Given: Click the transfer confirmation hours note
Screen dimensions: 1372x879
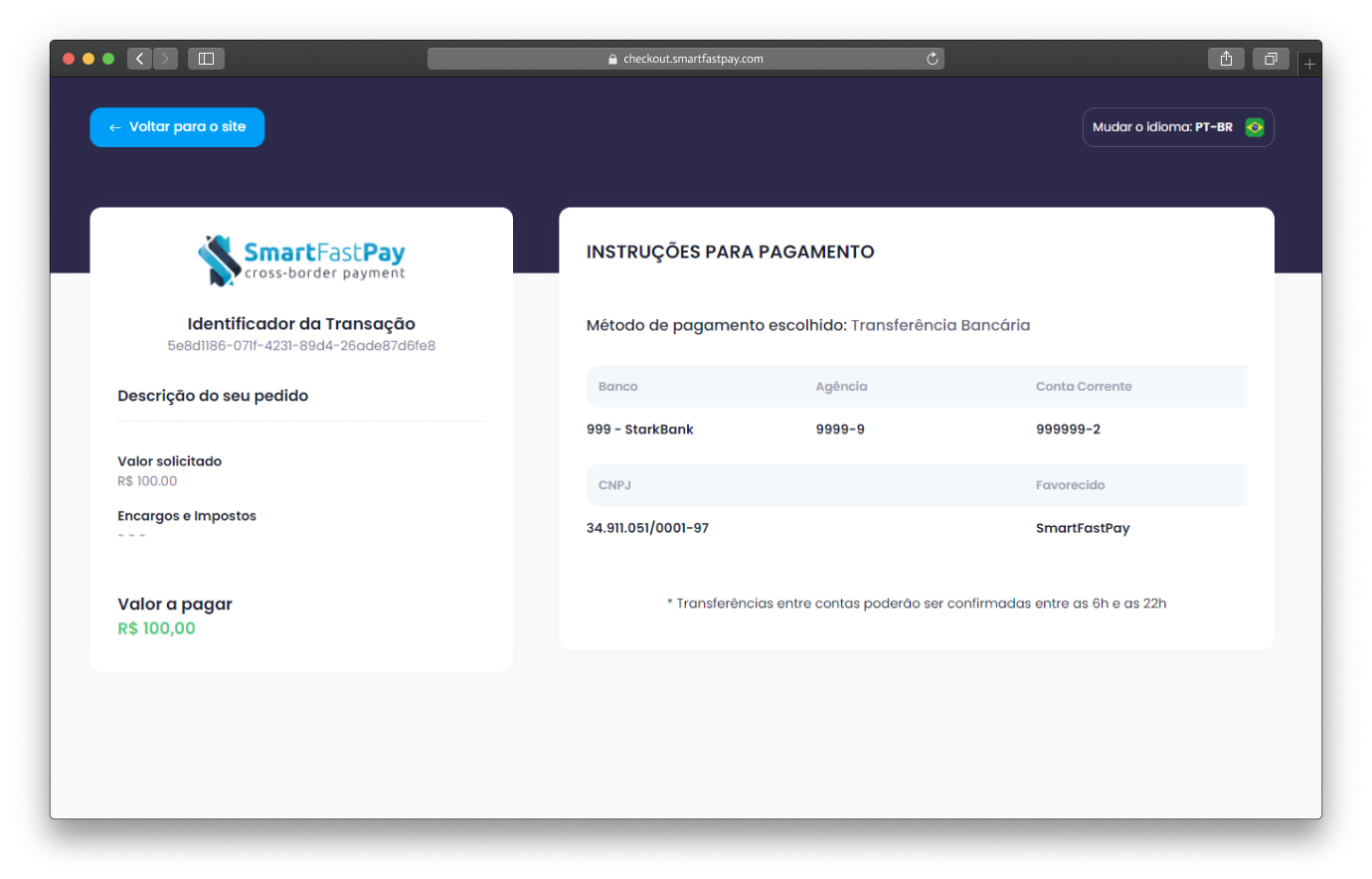Looking at the screenshot, I should [x=917, y=604].
